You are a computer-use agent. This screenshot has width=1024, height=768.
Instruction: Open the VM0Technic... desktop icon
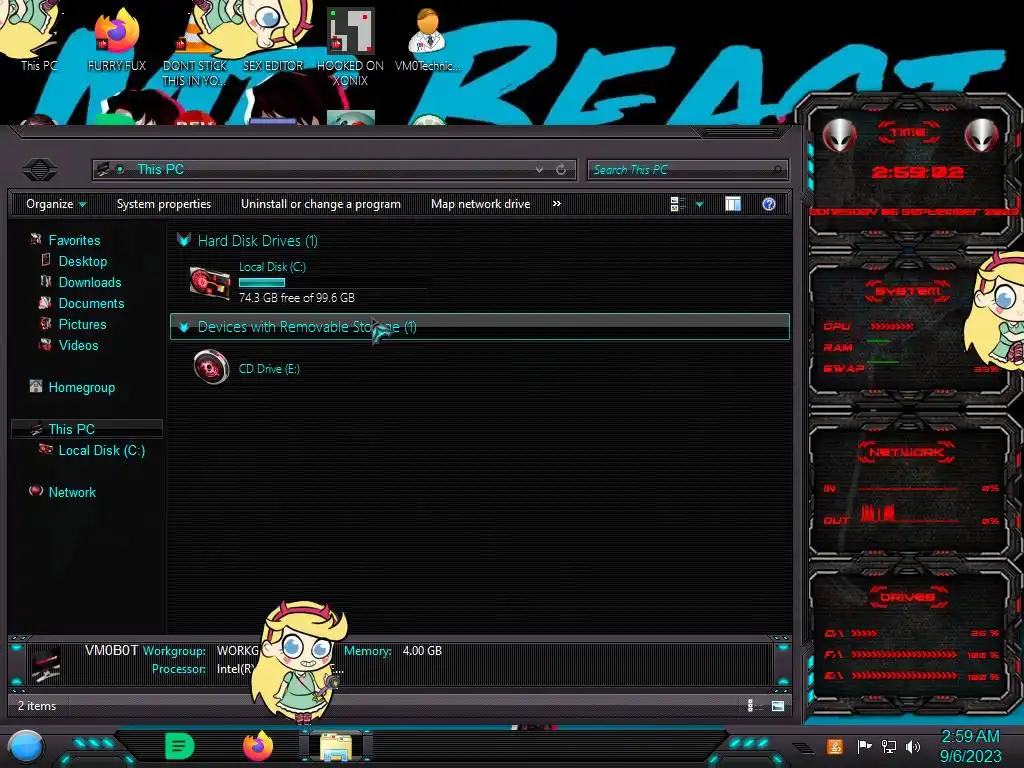(x=427, y=39)
